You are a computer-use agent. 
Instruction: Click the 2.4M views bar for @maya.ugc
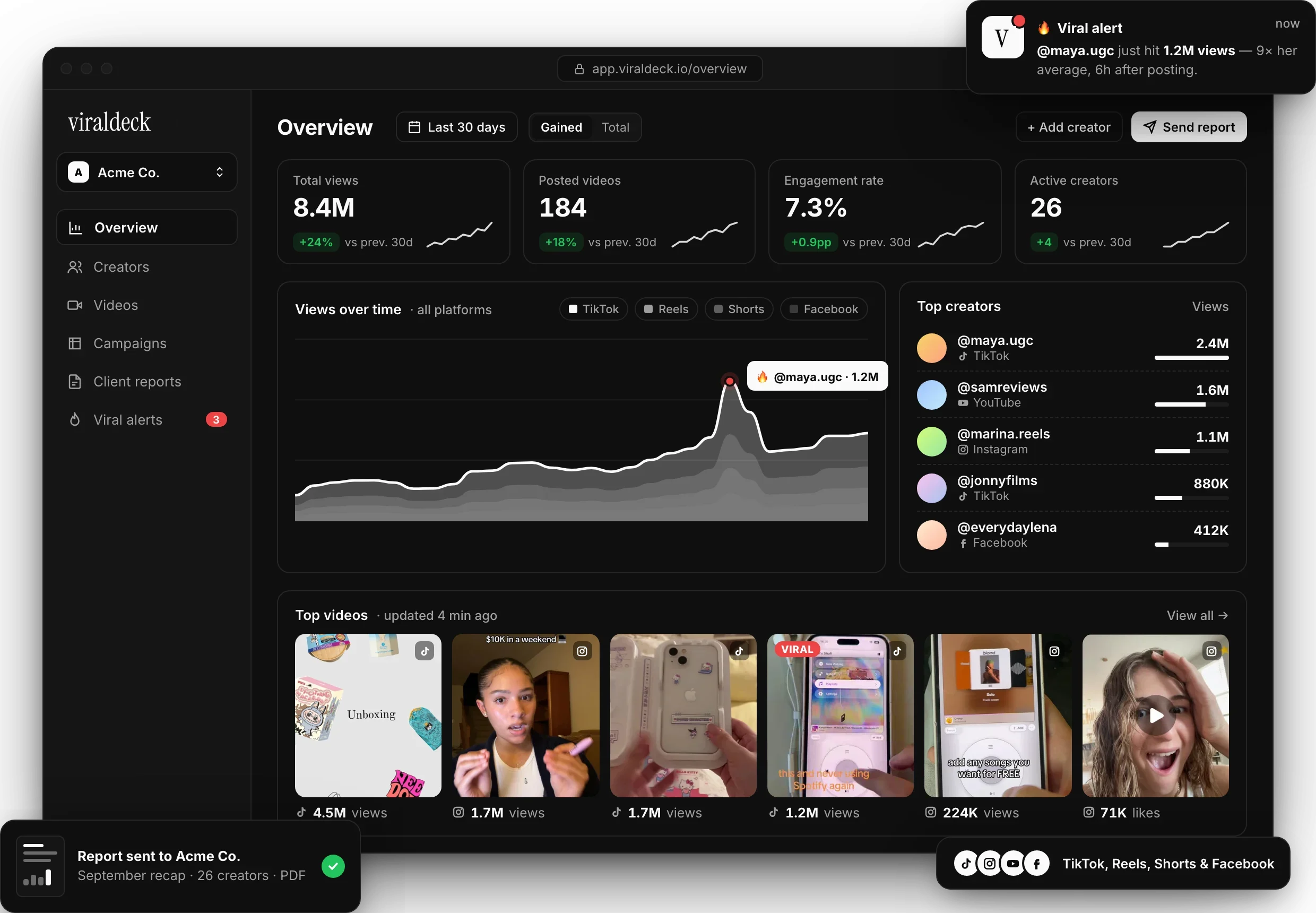[1191, 358]
